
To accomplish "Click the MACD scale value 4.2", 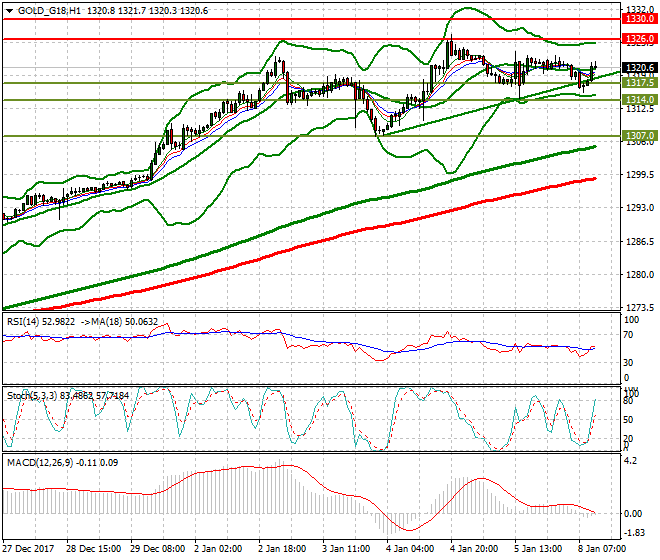I will [631, 461].
